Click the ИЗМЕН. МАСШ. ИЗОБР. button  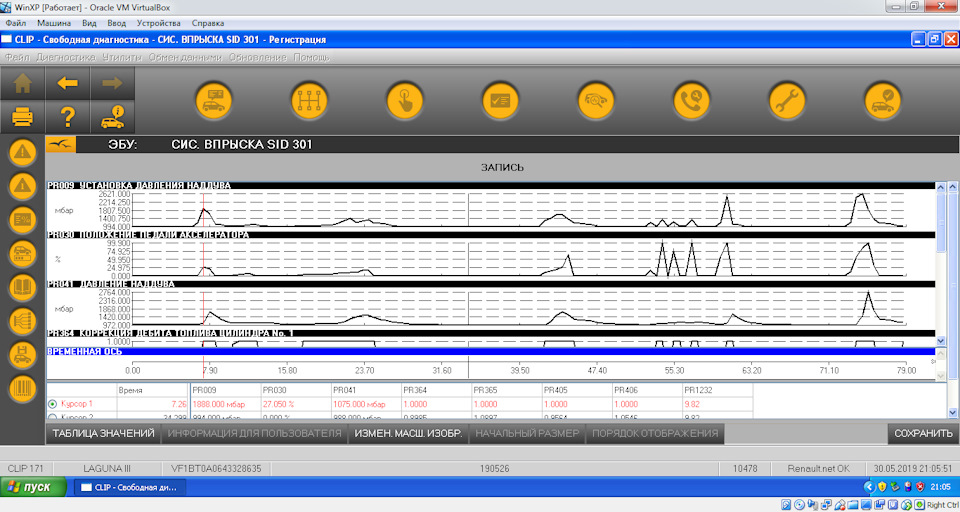pyautogui.click(x=409, y=433)
